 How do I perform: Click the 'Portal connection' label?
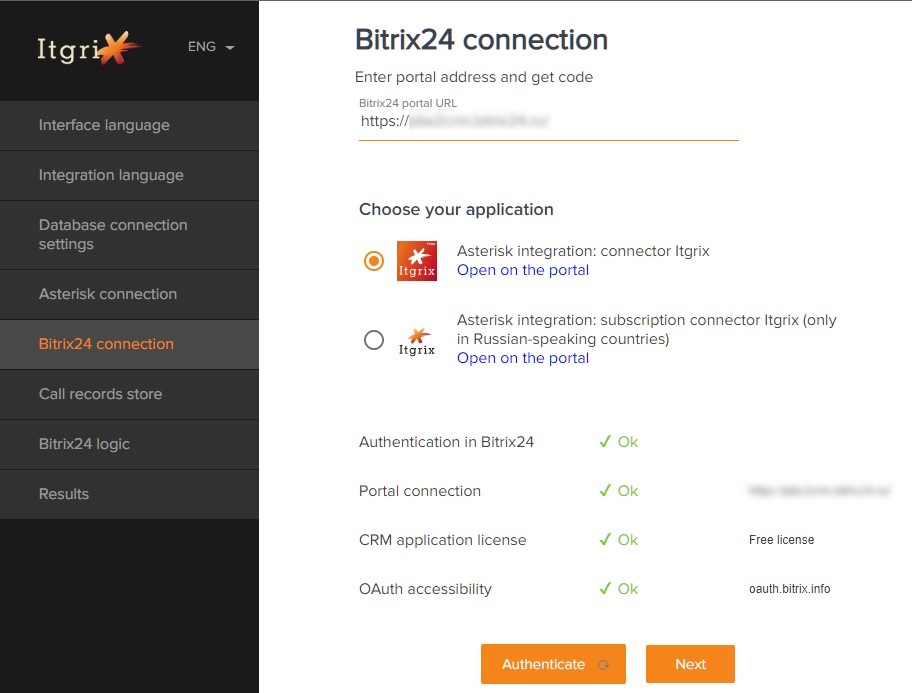pyautogui.click(x=419, y=491)
